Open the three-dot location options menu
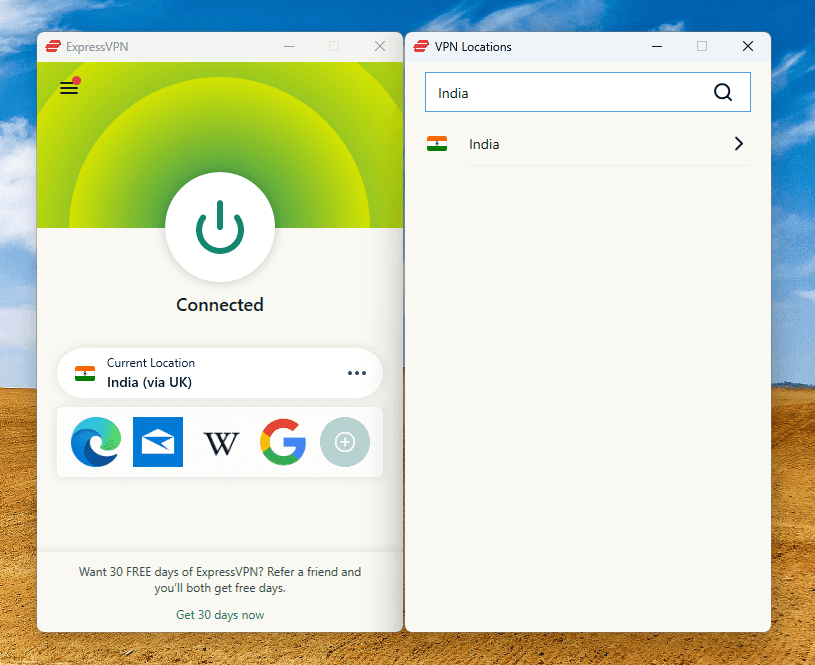The height and width of the screenshot is (665, 815). coord(357,373)
